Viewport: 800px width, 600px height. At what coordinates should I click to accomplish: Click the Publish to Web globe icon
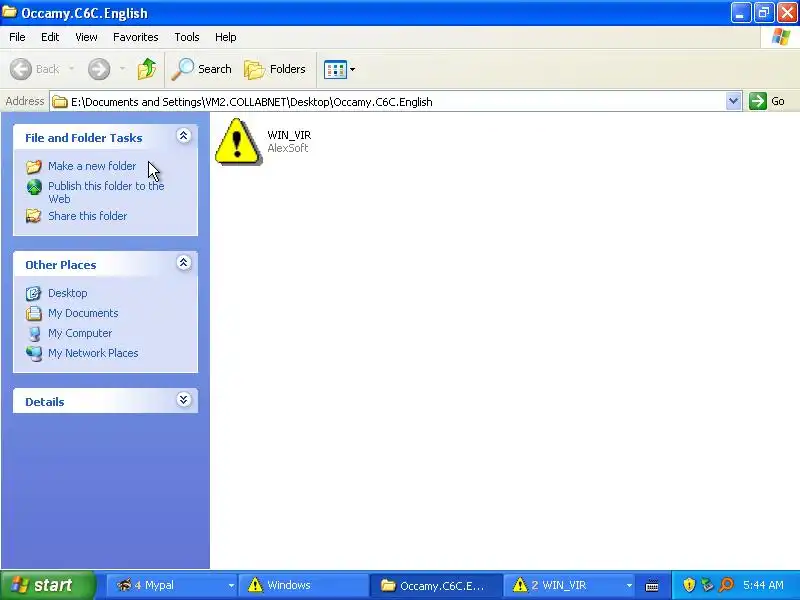tap(34, 187)
